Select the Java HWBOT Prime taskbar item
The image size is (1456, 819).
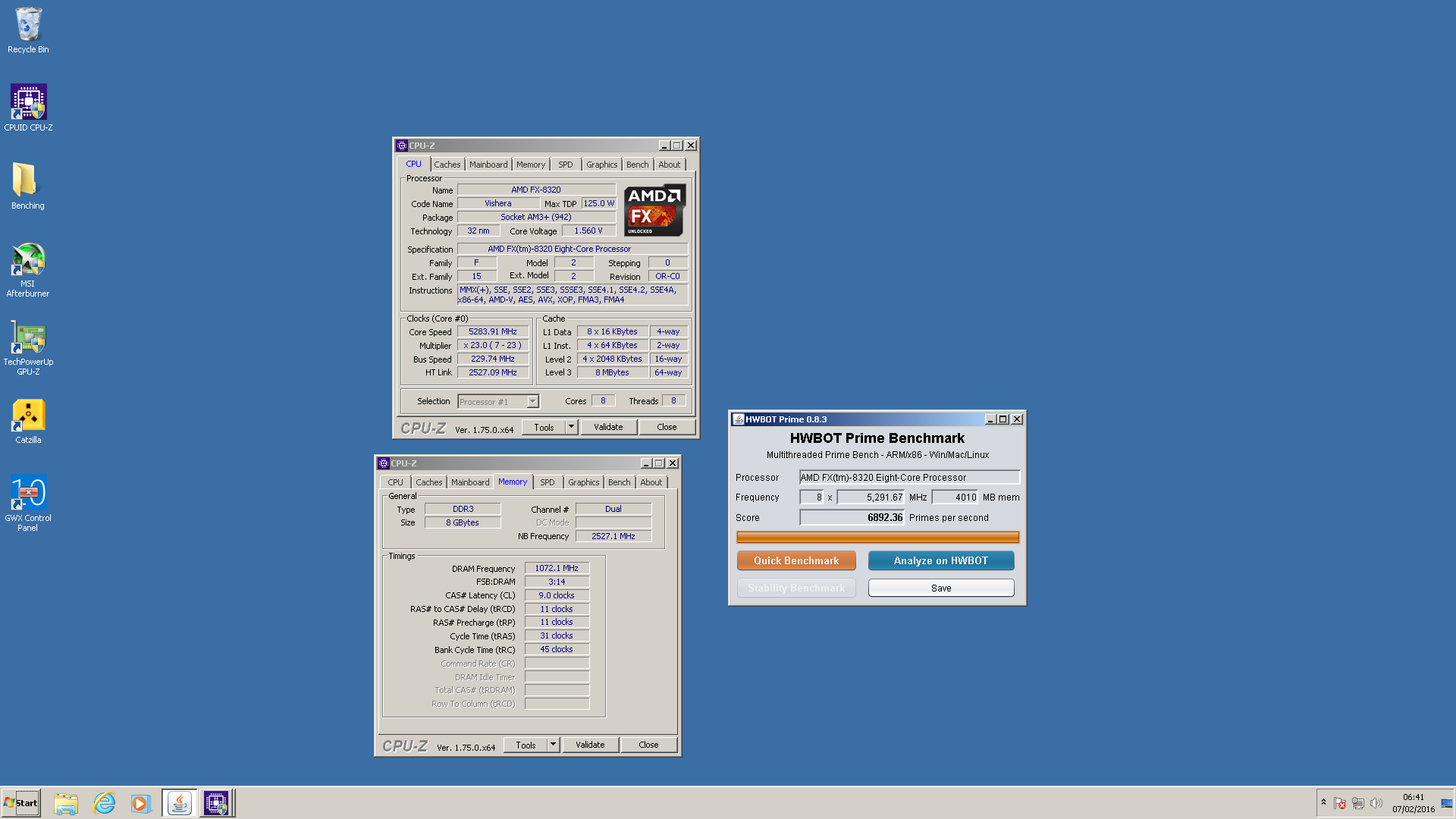(x=179, y=803)
